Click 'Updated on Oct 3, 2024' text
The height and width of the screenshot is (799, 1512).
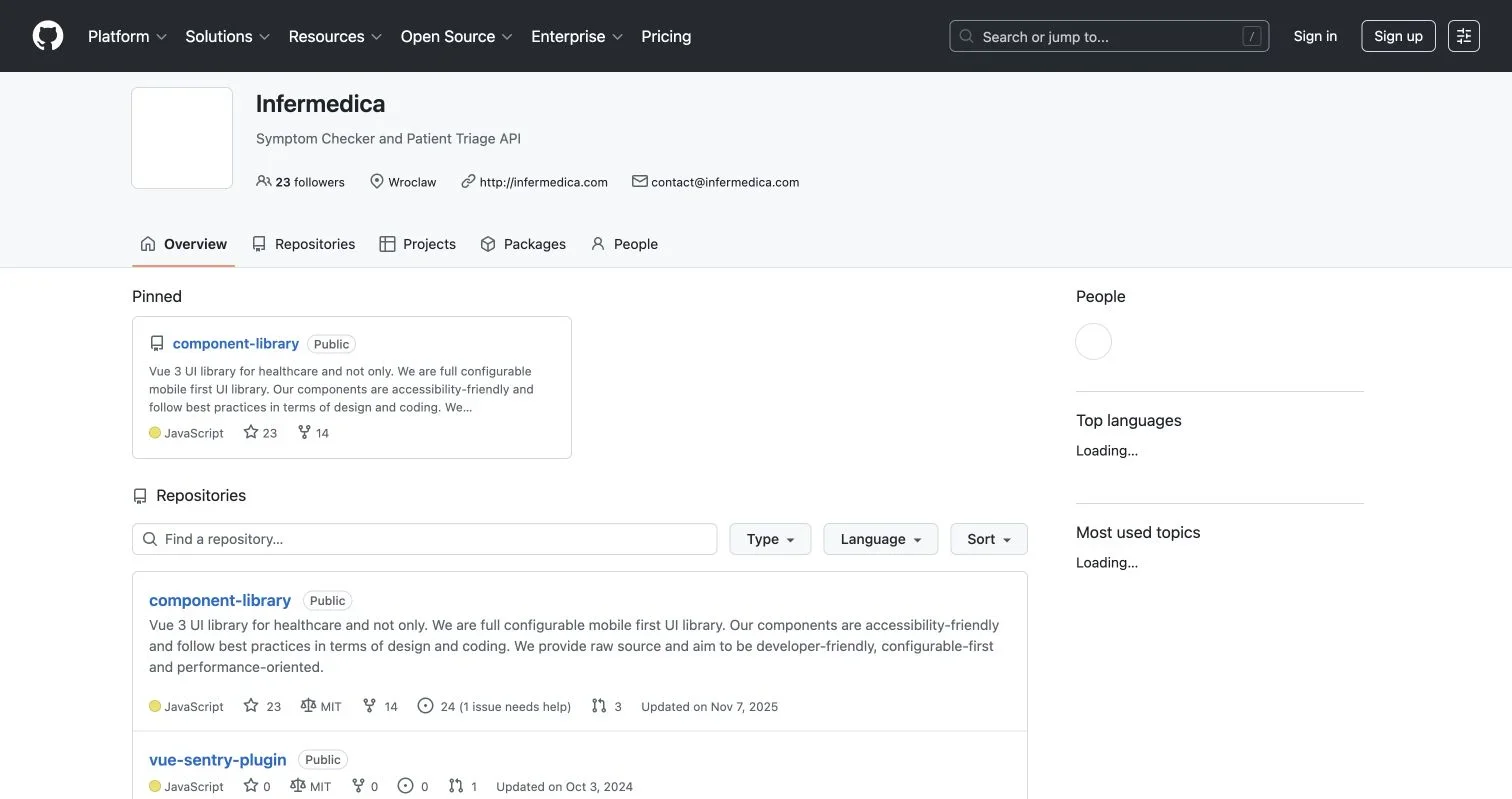[564, 787]
